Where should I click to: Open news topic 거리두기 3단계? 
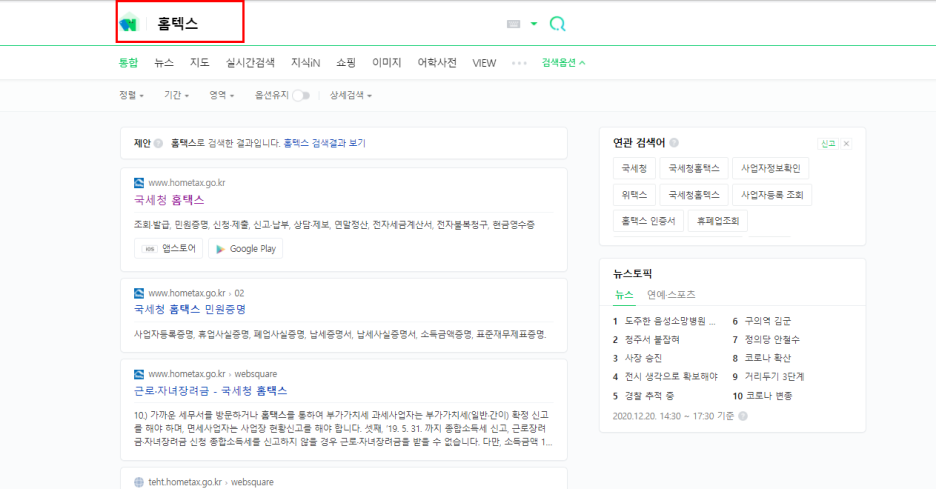tap(774, 377)
